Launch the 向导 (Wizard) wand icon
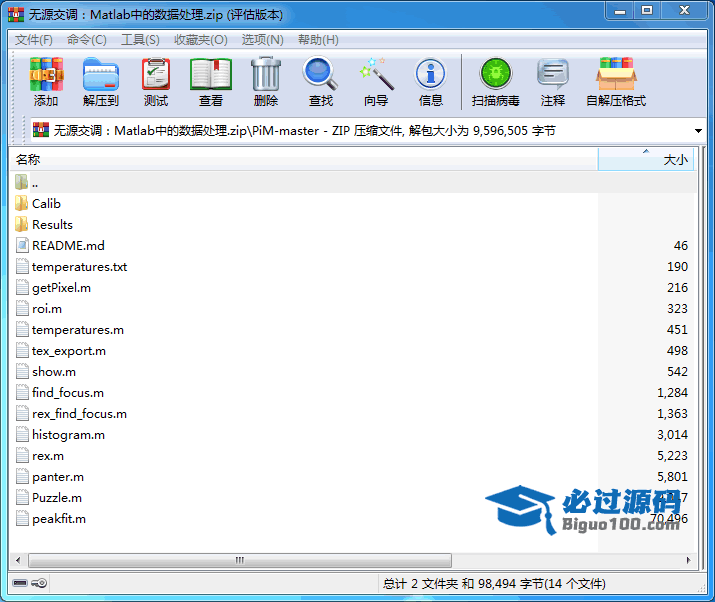The height and width of the screenshot is (602, 715). (377, 74)
